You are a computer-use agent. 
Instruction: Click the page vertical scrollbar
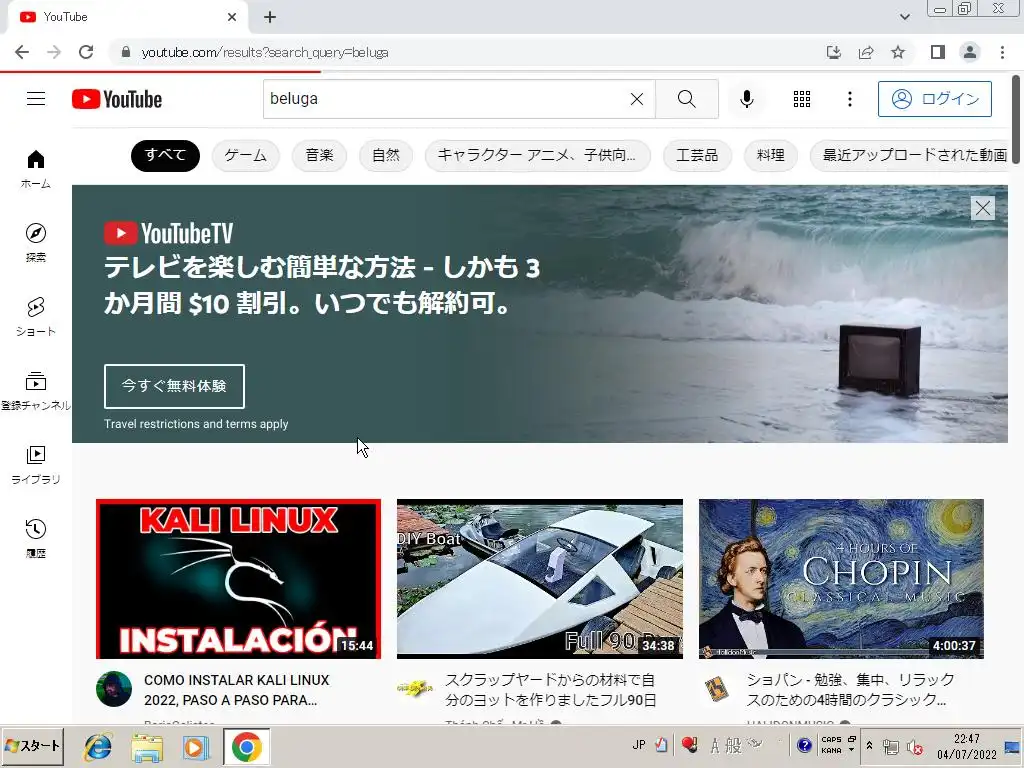click(1016, 119)
